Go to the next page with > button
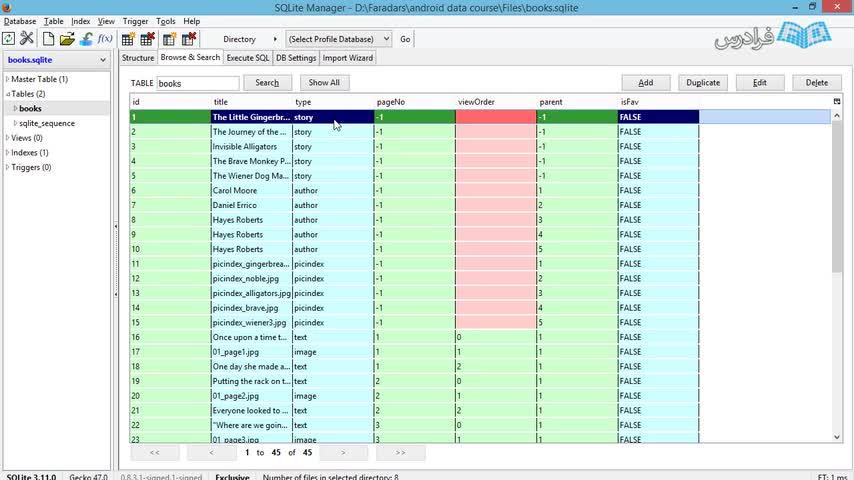854x480 pixels. click(x=343, y=452)
